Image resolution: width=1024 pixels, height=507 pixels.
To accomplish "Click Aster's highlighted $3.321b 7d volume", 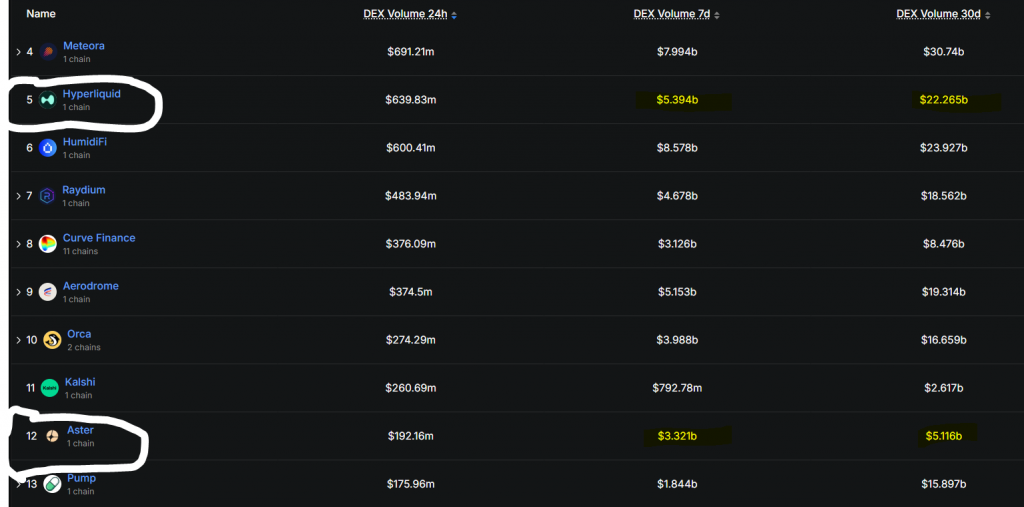I will tap(678, 436).
